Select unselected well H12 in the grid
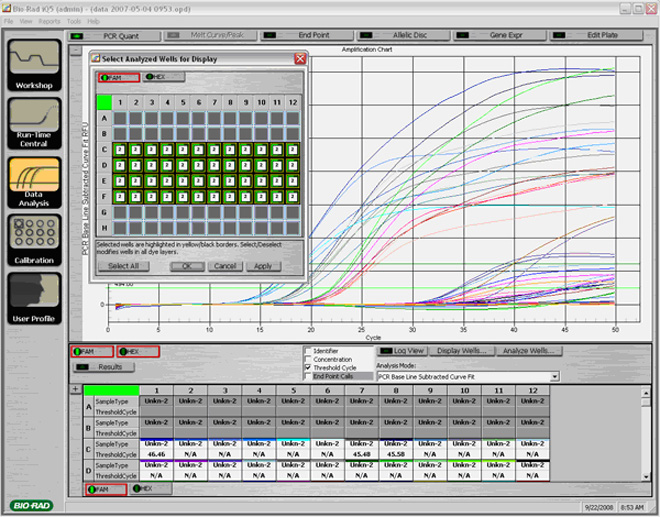Viewport: 660px width, 517px height. [x=293, y=228]
